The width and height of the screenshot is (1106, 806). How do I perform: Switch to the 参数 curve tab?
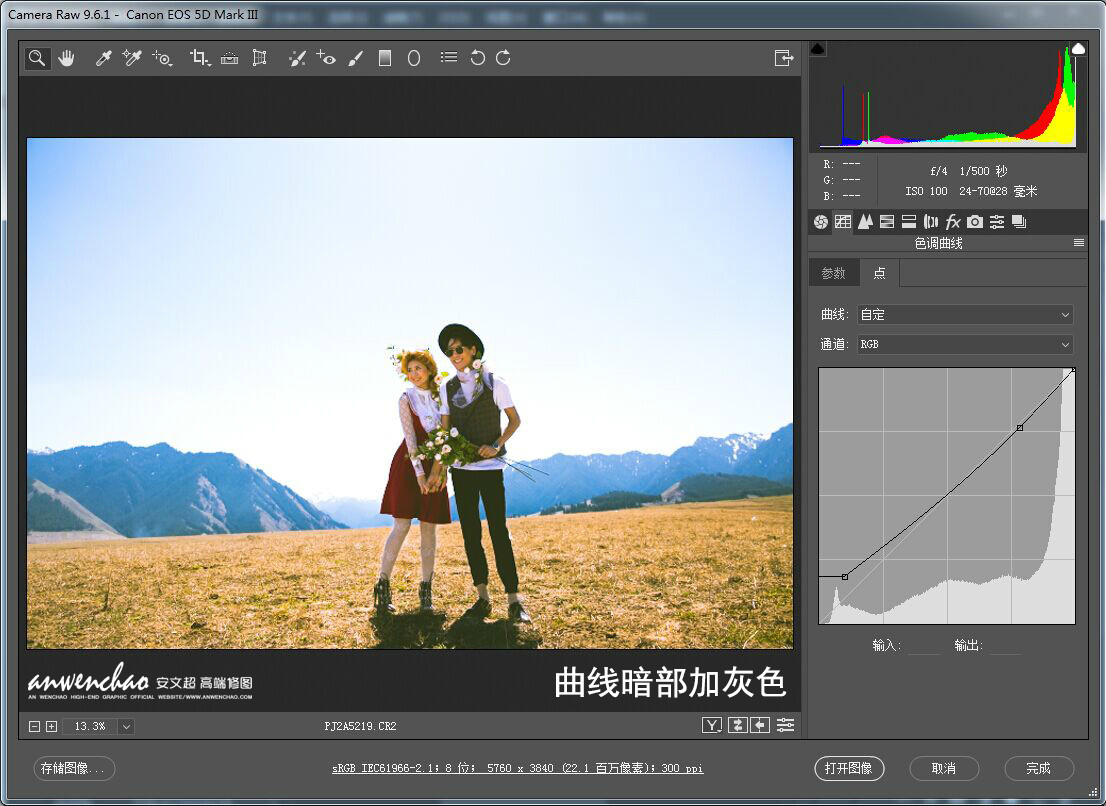pyautogui.click(x=833, y=273)
